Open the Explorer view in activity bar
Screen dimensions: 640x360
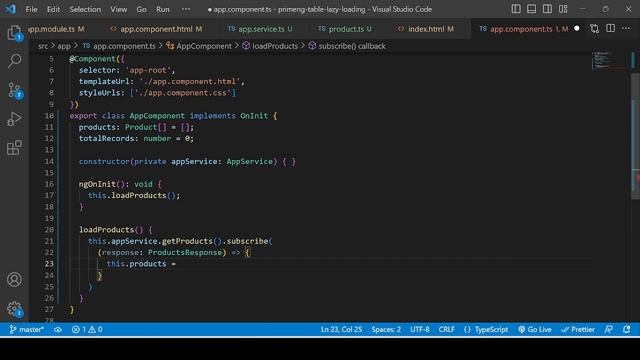coord(14,33)
